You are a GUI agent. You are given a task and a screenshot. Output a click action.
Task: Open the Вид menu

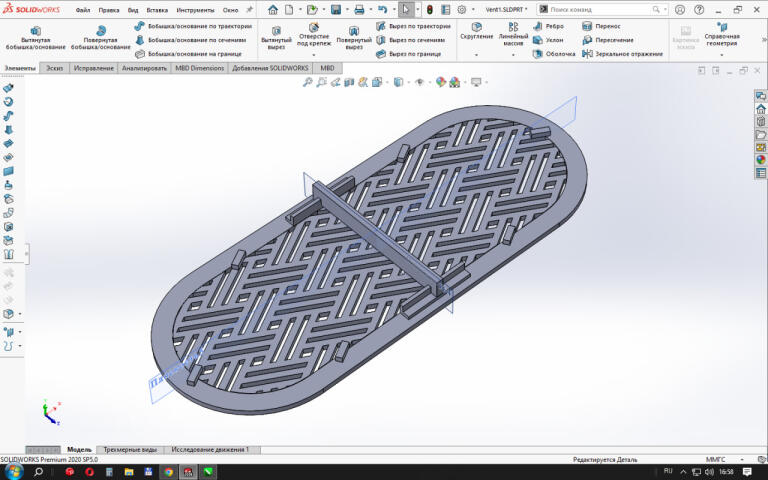[x=133, y=10]
